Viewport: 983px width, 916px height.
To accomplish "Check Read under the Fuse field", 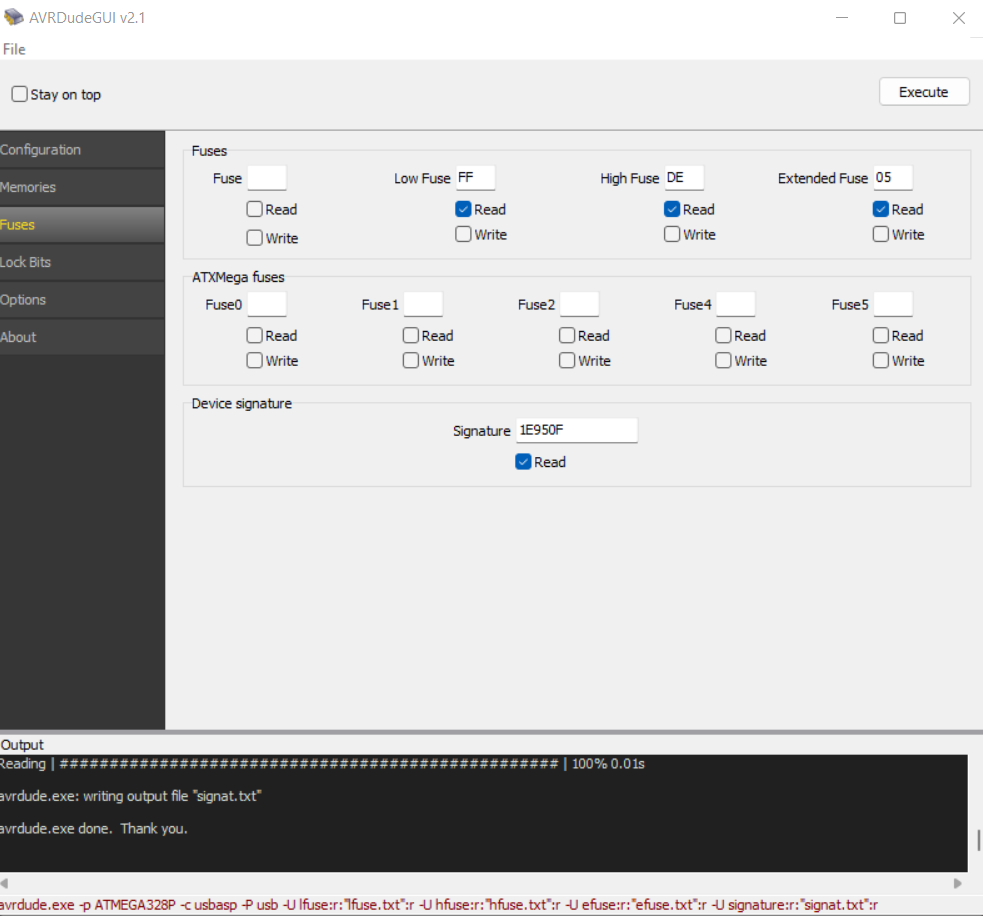I will pyautogui.click(x=255, y=209).
